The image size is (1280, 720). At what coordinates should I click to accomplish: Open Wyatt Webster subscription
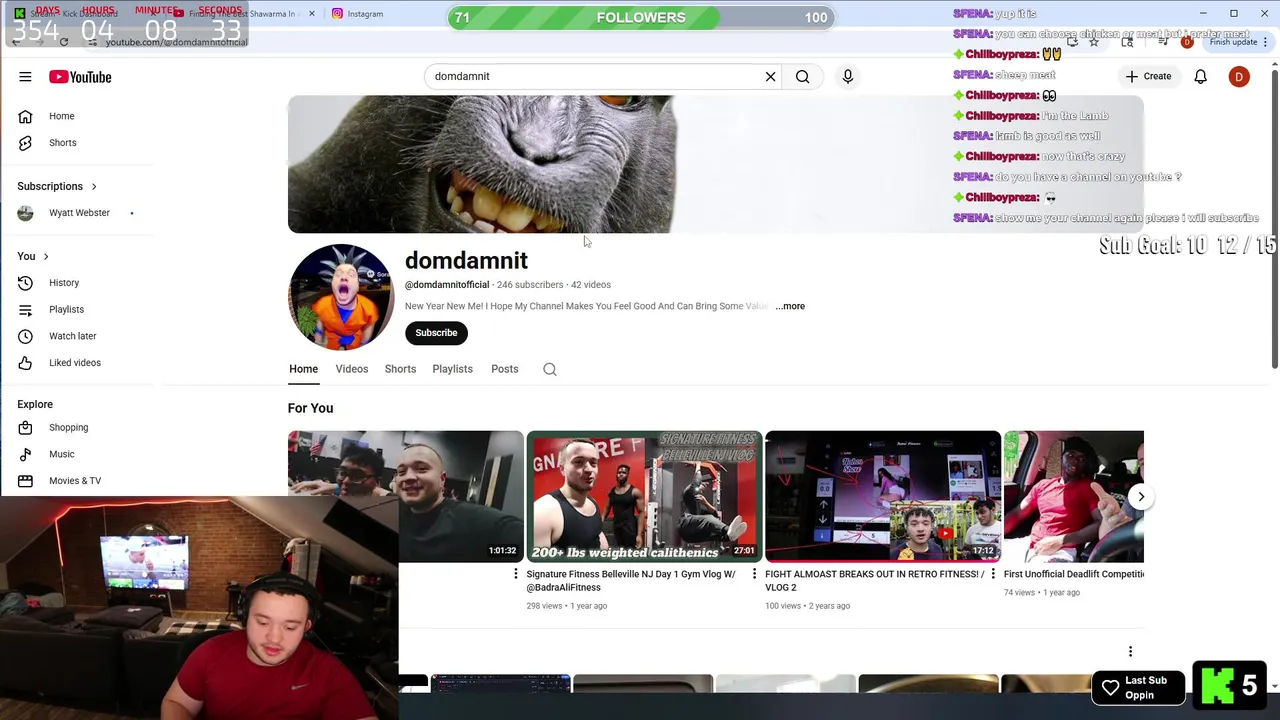(x=77, y=213)
